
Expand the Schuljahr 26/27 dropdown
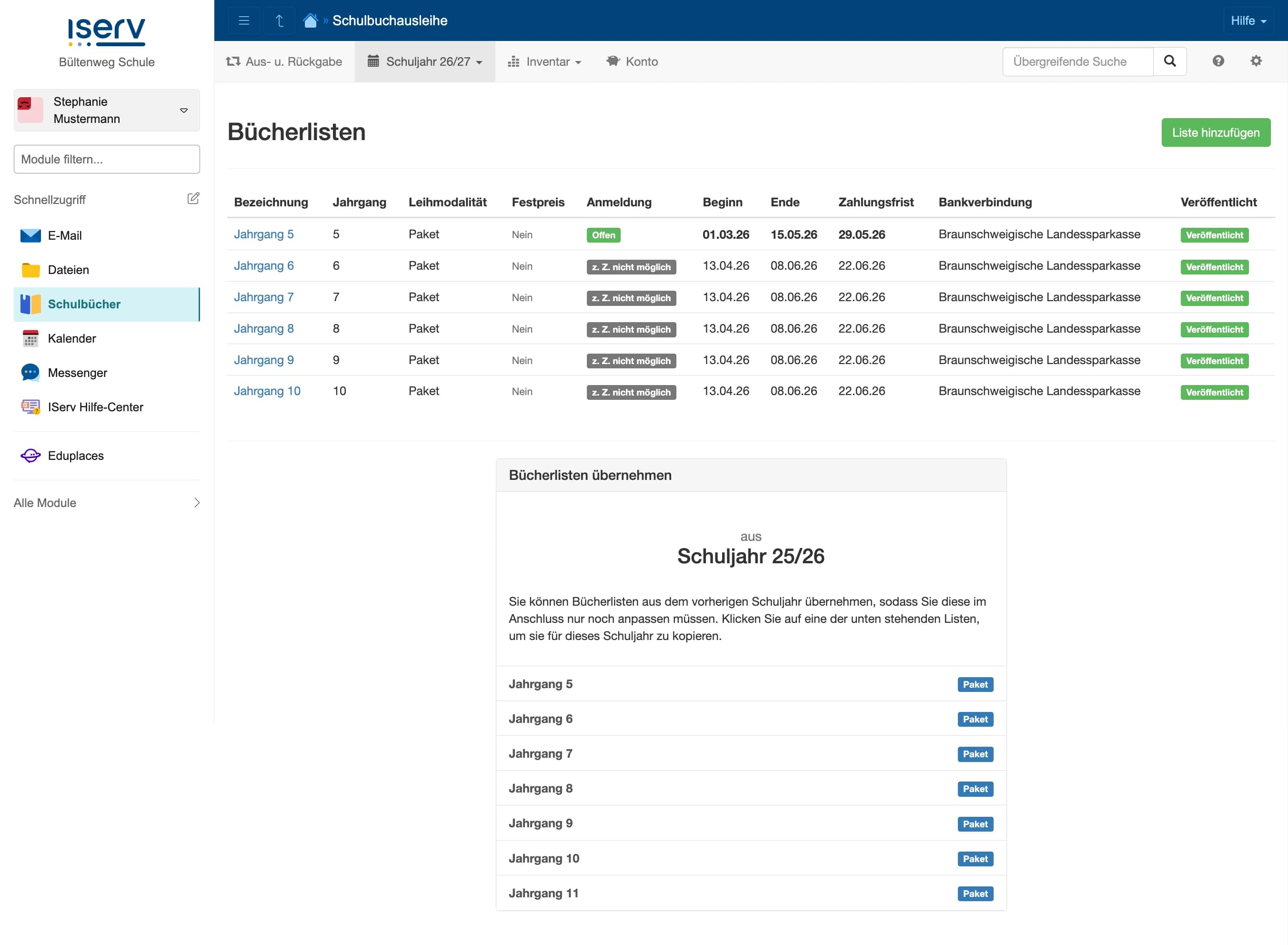coord(425,61)
